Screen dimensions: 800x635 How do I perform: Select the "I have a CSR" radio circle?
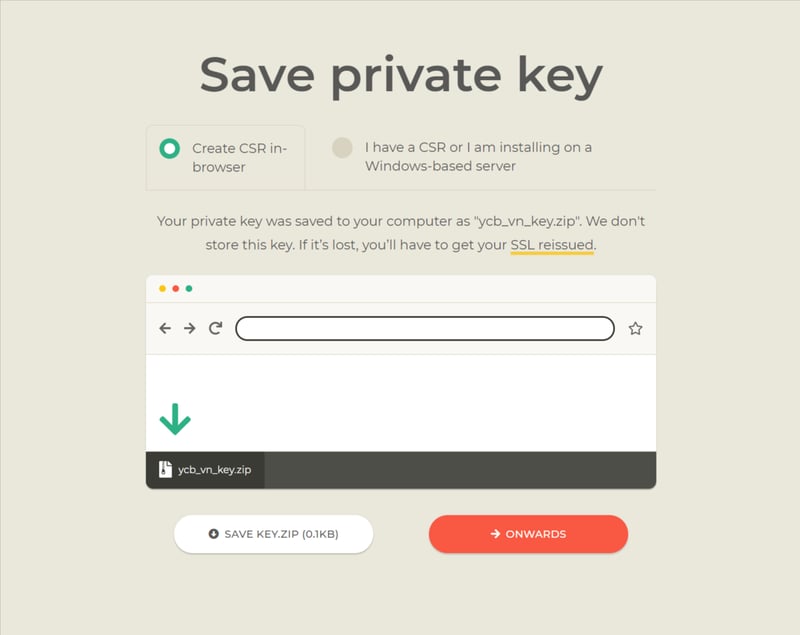coord(343,148)
